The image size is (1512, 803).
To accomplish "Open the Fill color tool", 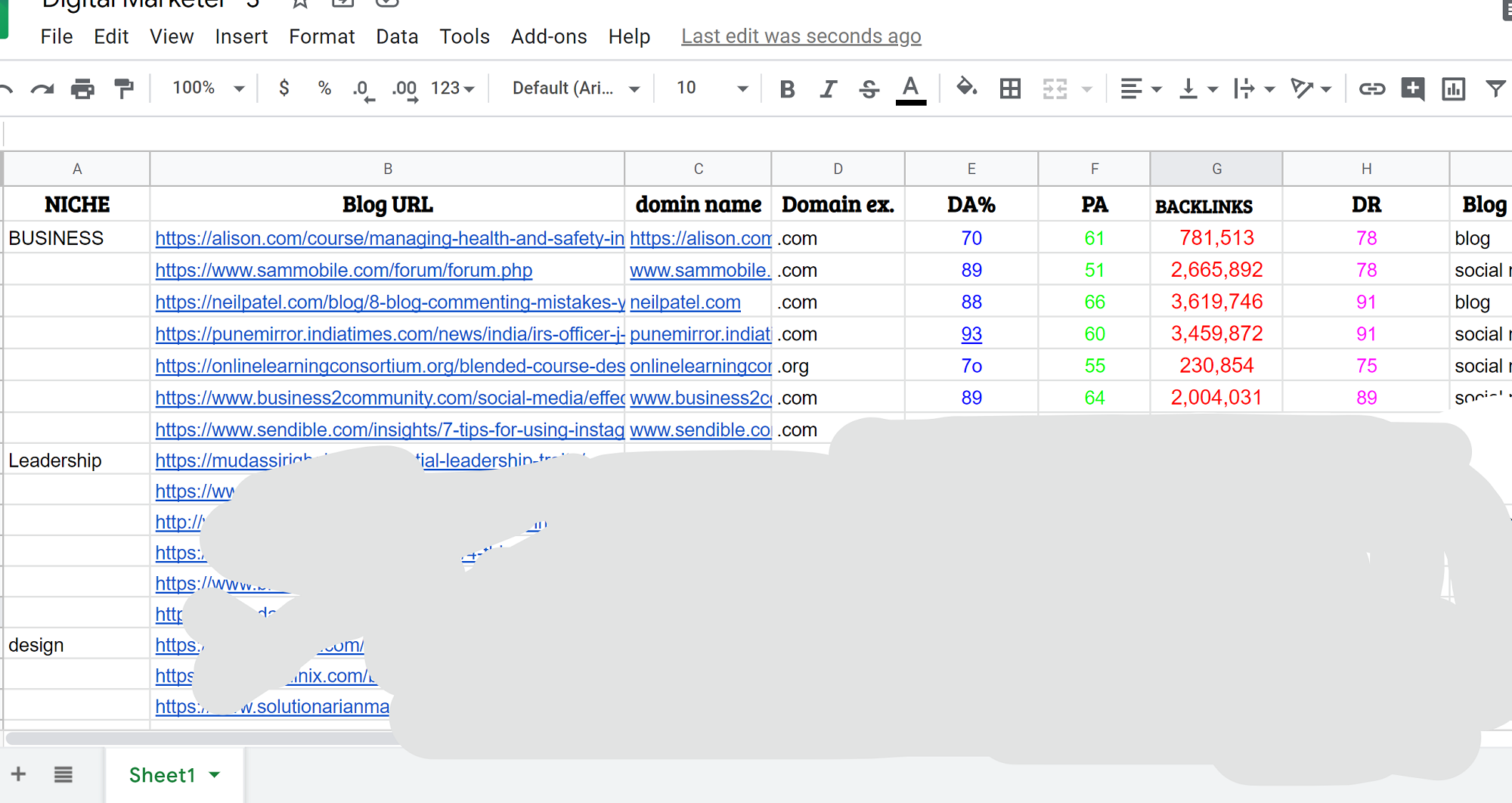I will (966, 88).
